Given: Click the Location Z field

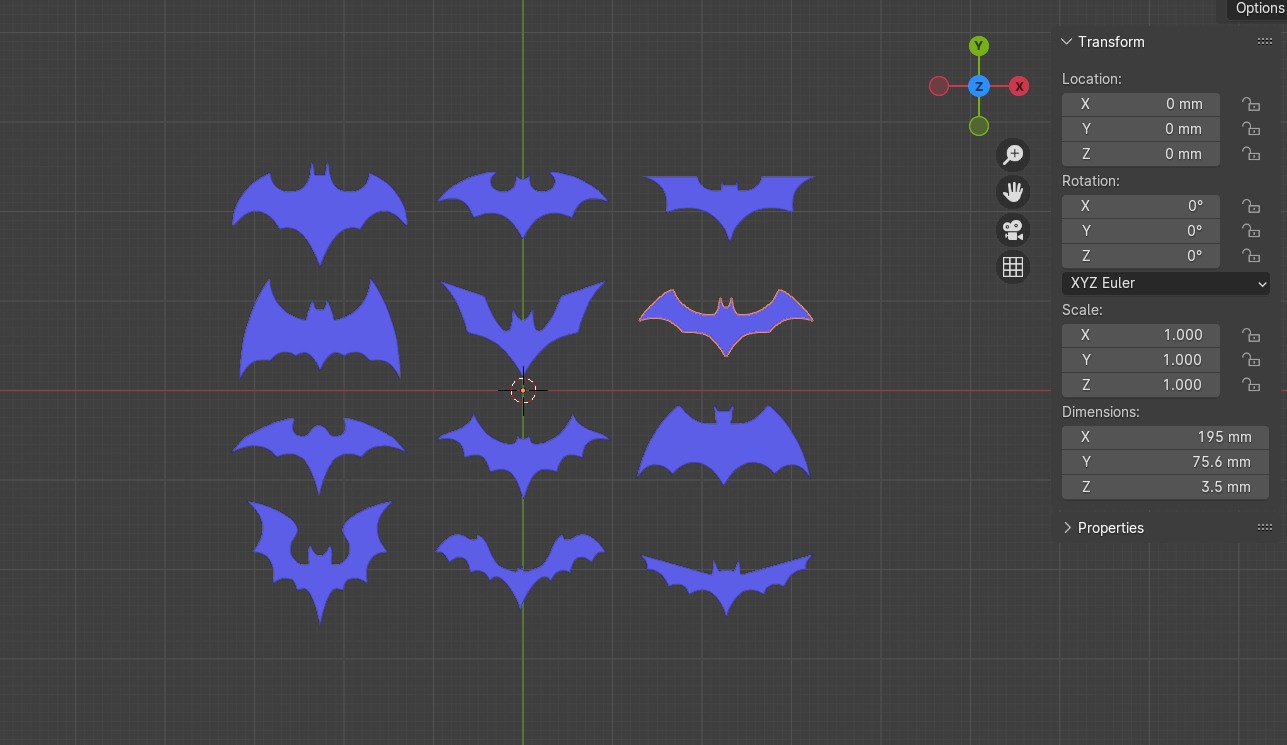Looking at the screenshot, I should tap(1141, 154).
